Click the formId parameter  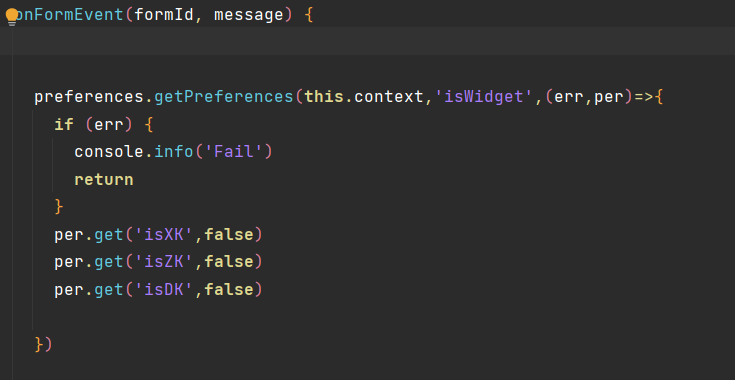coord(164,15)
